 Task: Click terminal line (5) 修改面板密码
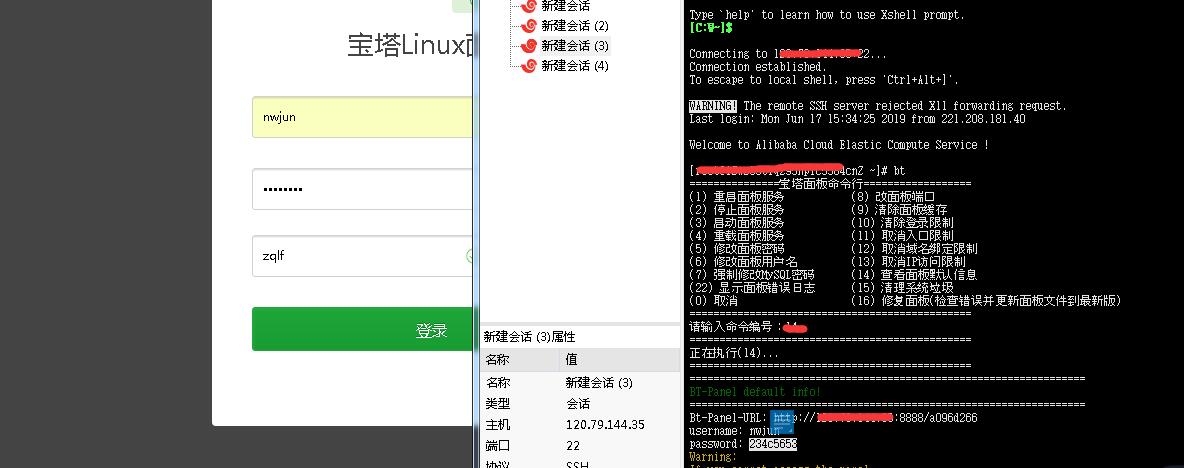tap(736, 248)
